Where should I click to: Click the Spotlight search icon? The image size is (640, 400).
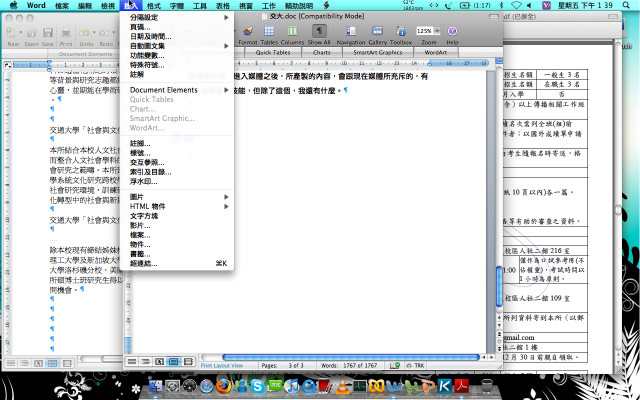coord(627,5)
